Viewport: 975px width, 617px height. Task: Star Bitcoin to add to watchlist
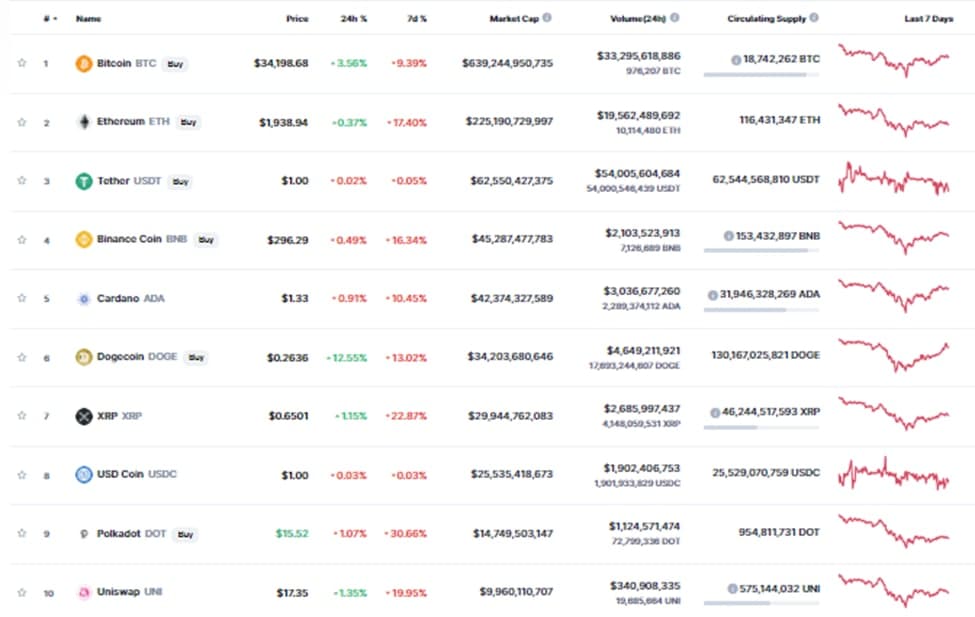pos(21,63)
